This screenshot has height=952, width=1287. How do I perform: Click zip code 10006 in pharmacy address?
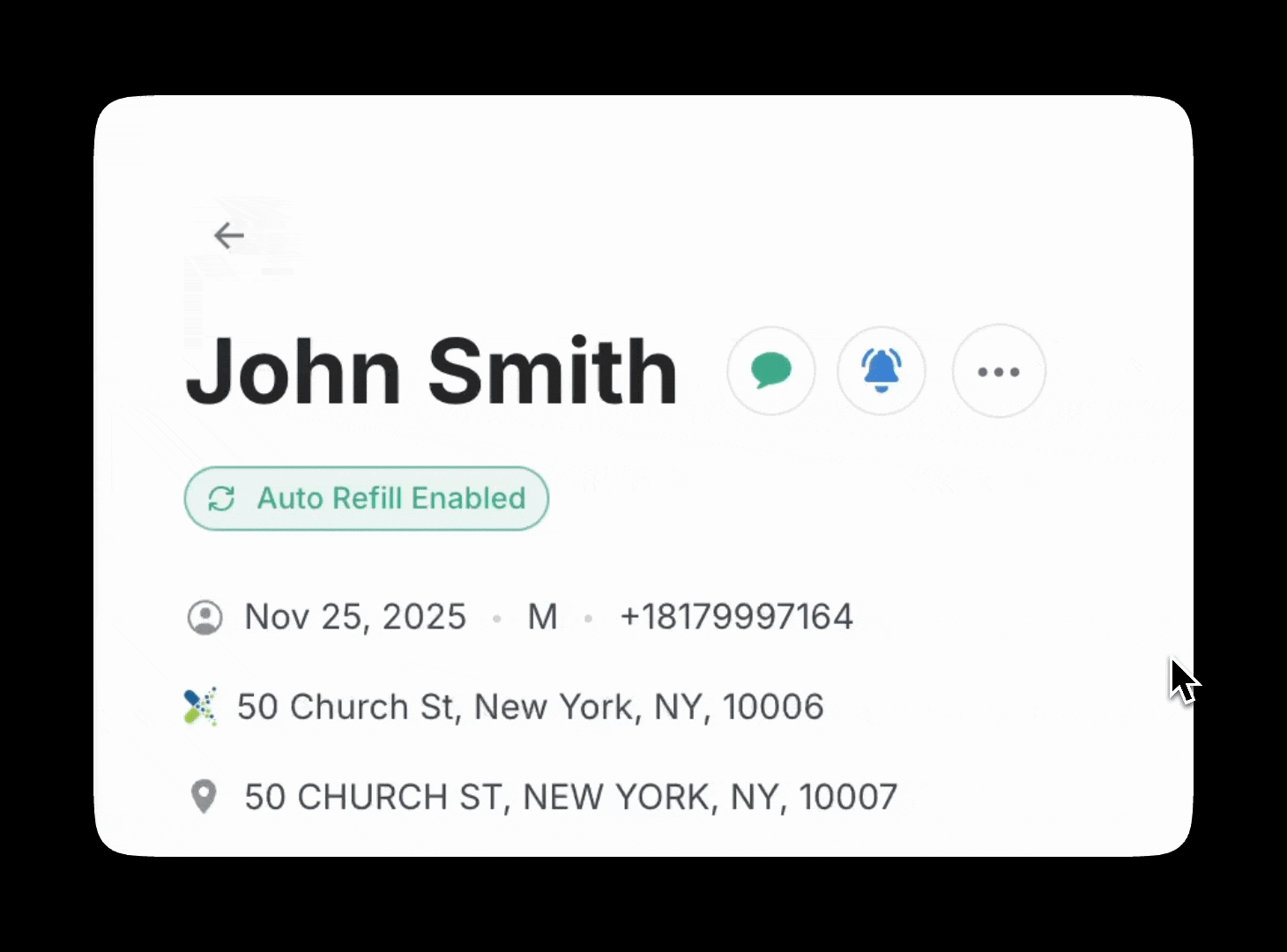pyautogui.click(x=773, y=707)
